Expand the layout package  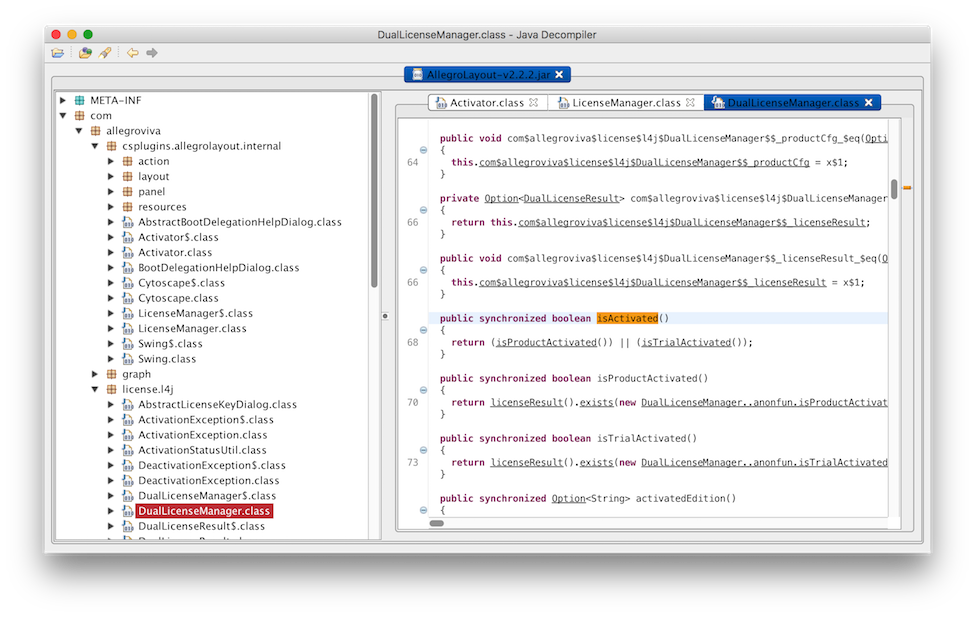(111, 177)
